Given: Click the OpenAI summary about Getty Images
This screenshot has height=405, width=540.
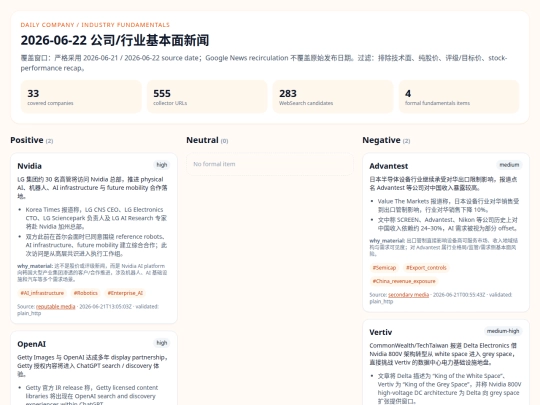Looking at the screenshot, I should (92, 366).
